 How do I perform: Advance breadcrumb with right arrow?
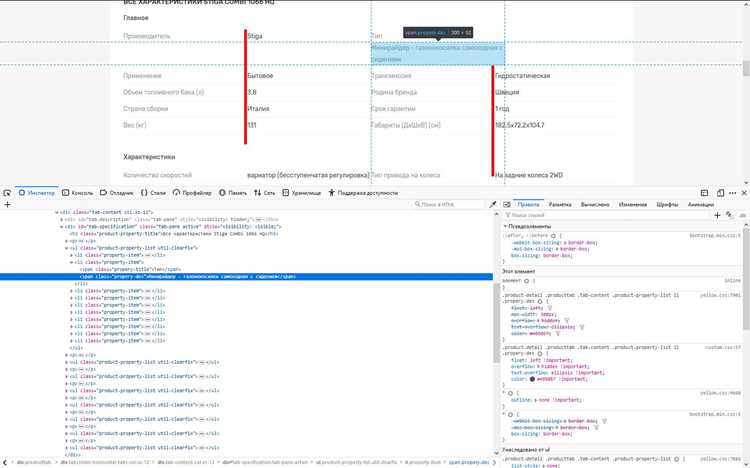coord(495,463)
